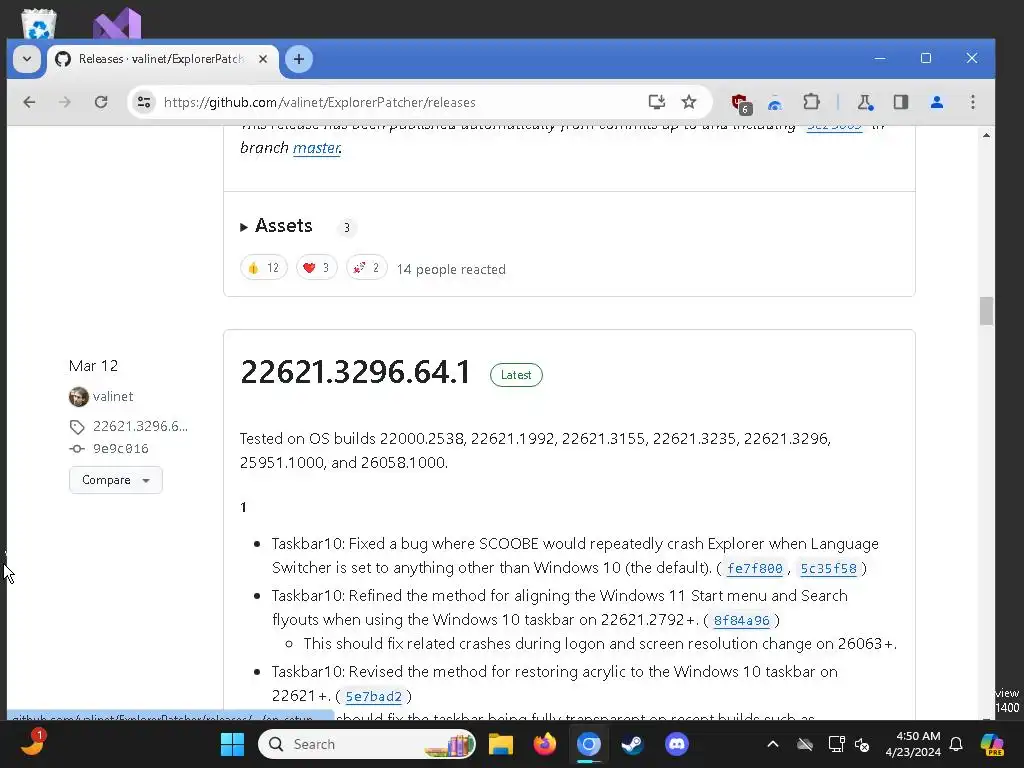Click the network display icon in system tray

836,744
